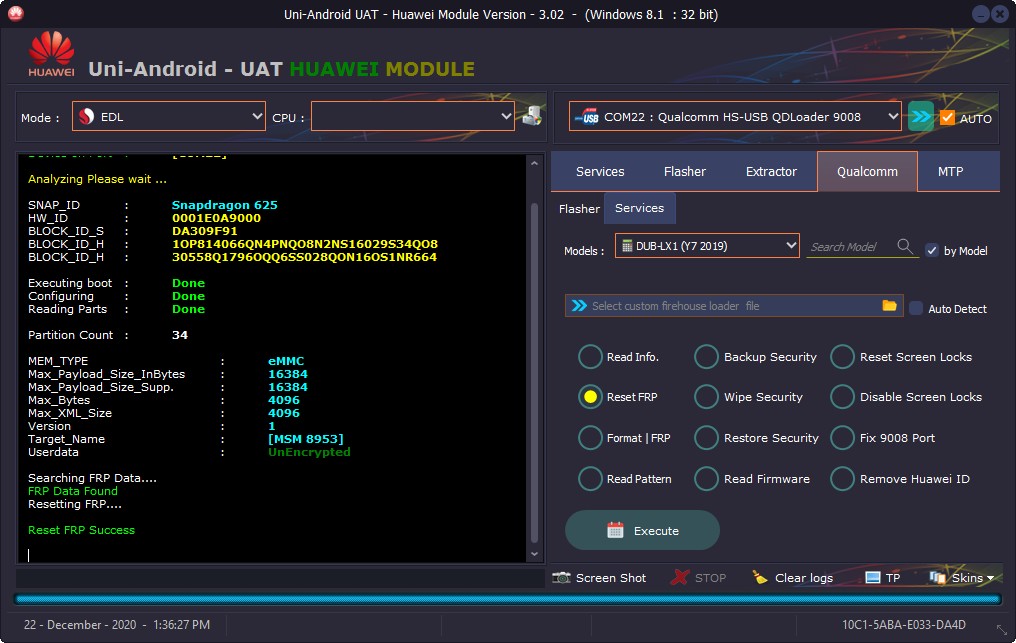Open the Skins menu button

click(962, 578)
